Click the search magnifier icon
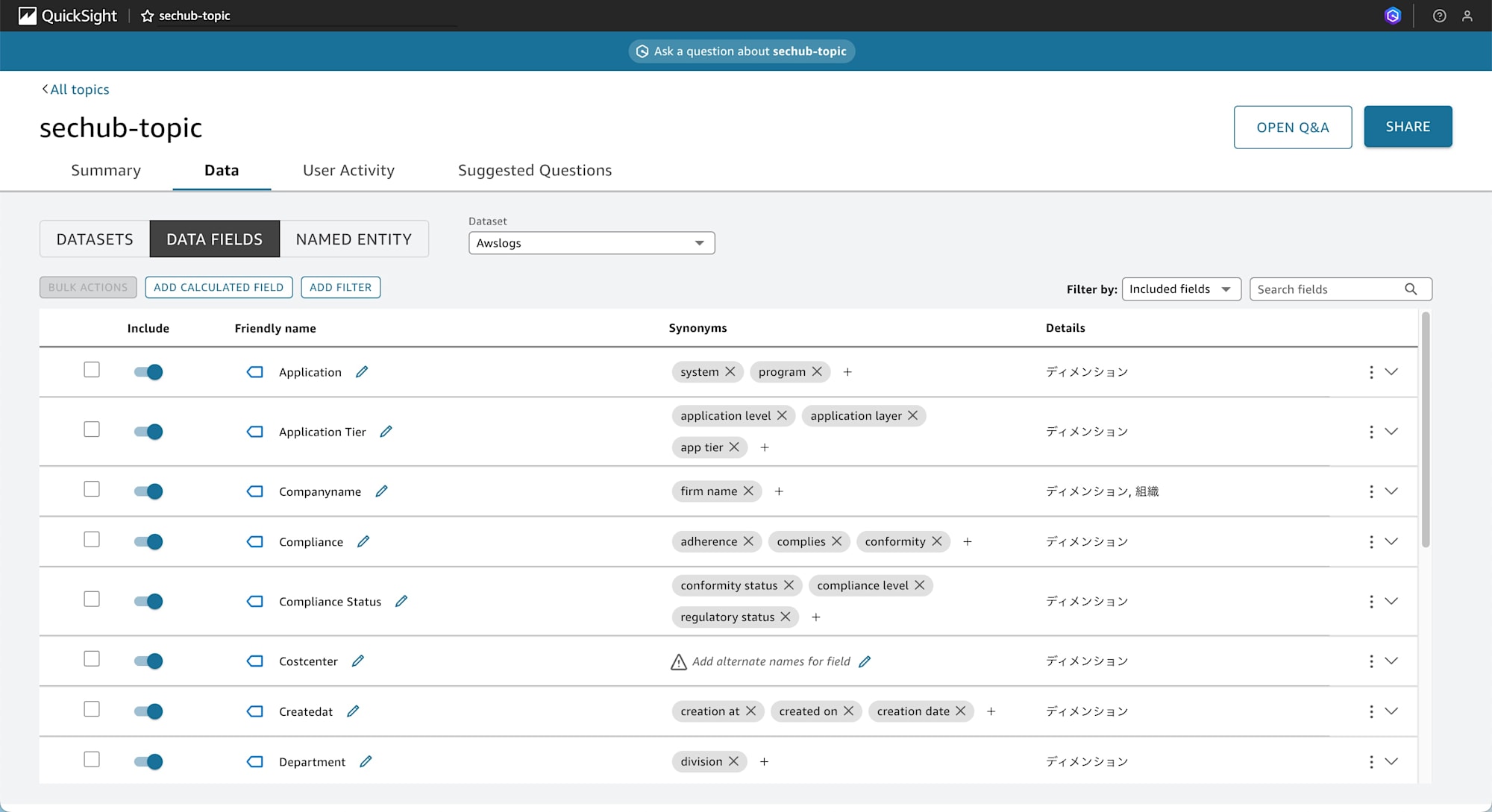 point(1411,289)
